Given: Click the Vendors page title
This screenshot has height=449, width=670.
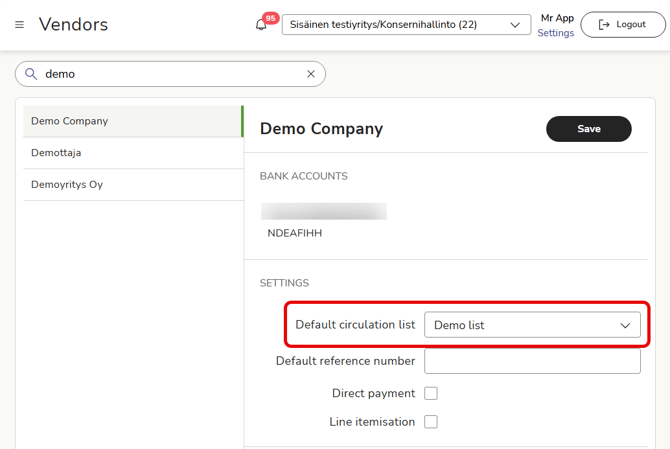Looking at the screenshot, I should tap(73, 24).
